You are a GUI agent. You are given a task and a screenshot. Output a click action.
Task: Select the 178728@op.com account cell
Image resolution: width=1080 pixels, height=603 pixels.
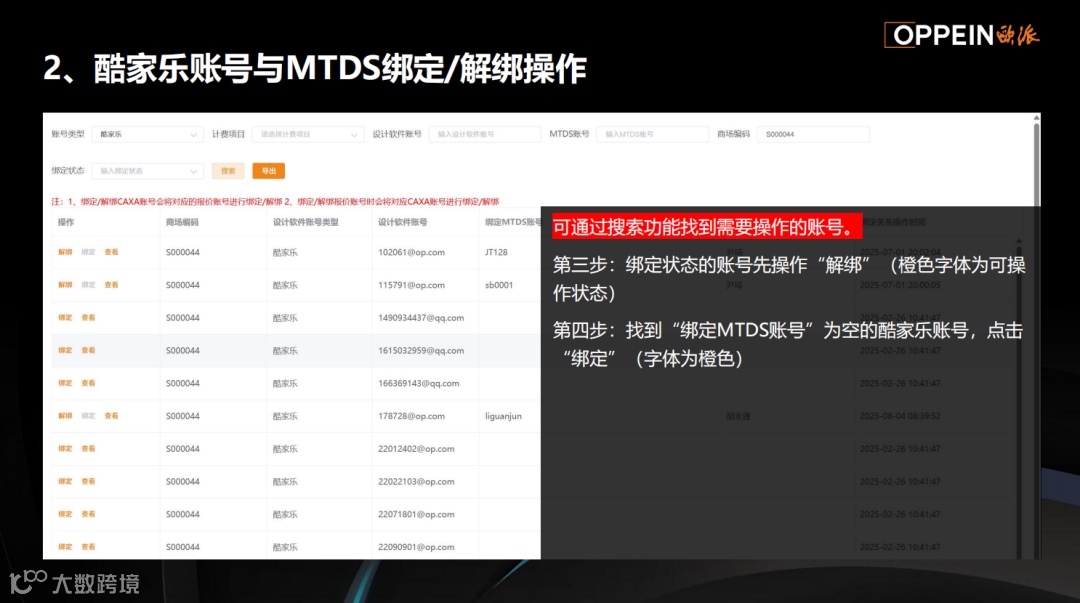click(411, 416)
